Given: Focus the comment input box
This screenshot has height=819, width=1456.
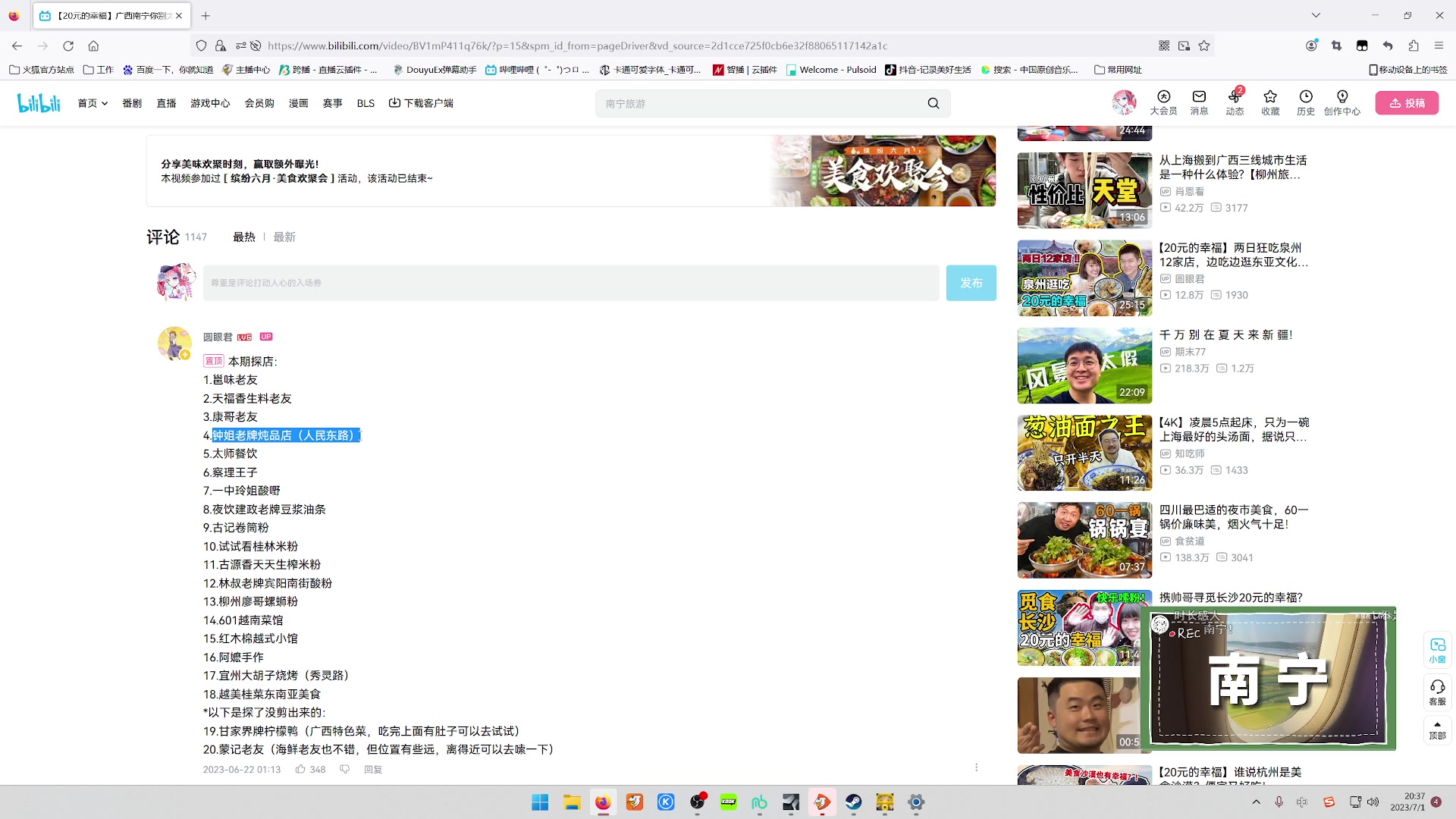Looking at the screenshot, I should [571, 283].
